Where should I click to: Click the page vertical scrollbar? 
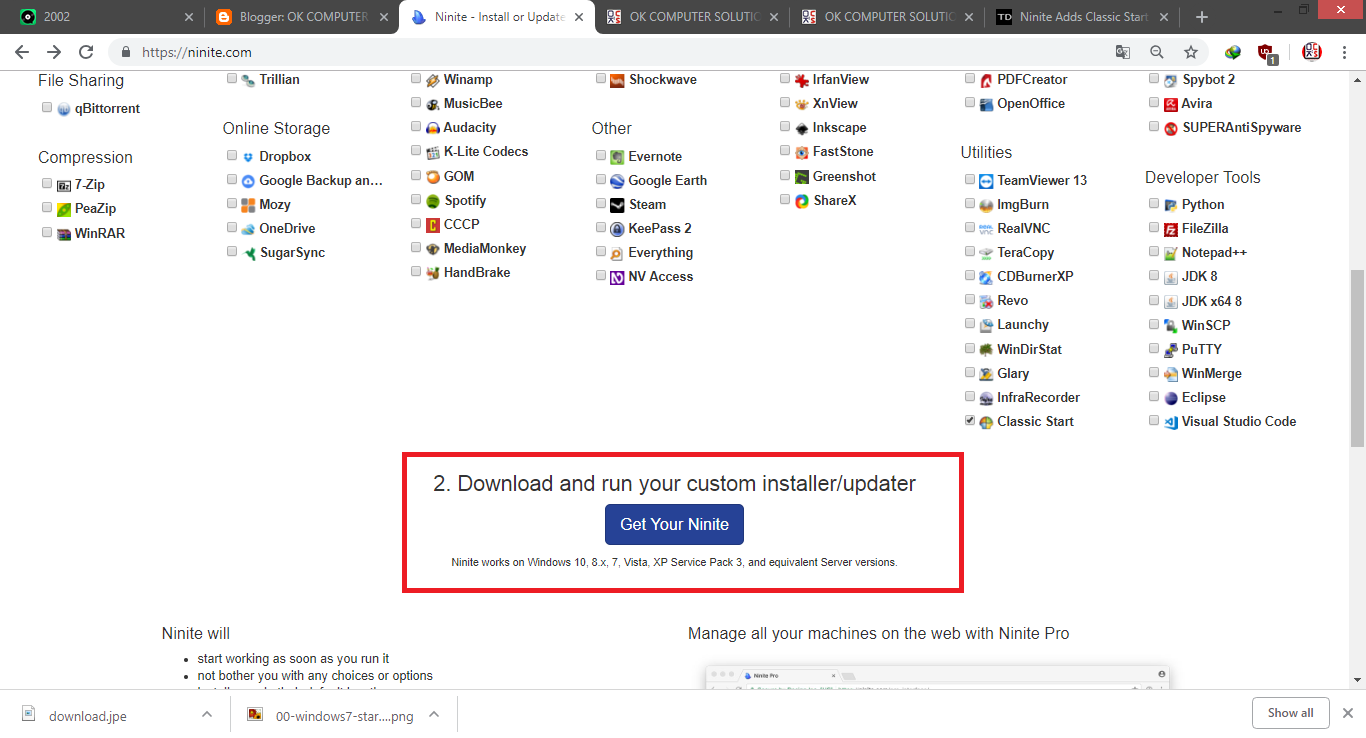[x=1357, y=357]
